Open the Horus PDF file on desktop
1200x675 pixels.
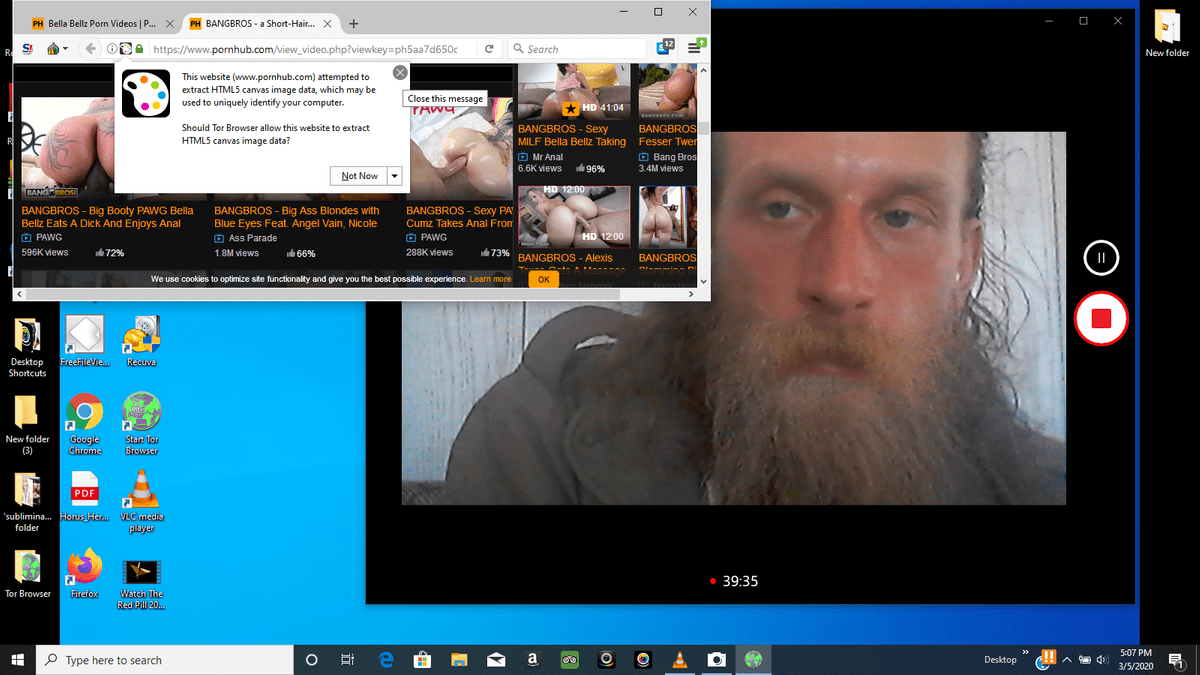click(x=85, y=496)
